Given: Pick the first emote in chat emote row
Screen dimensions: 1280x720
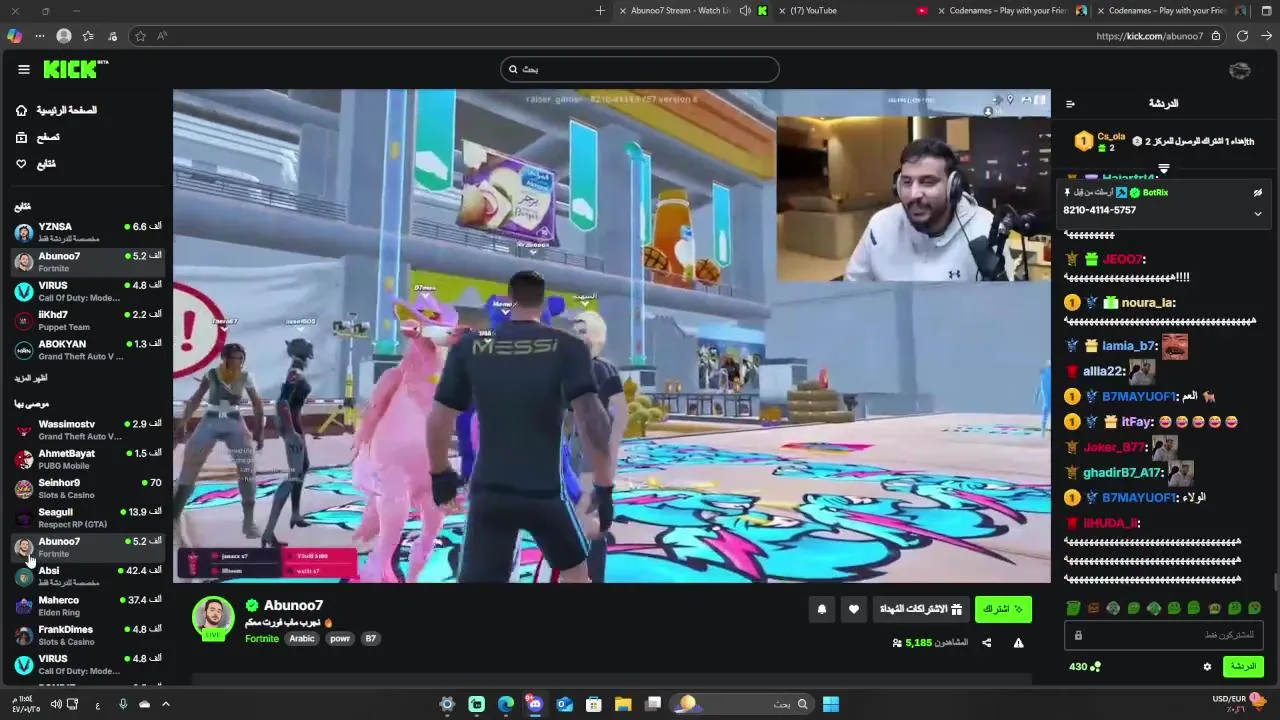Looking at the screenshot, I should click(1073, 608).
